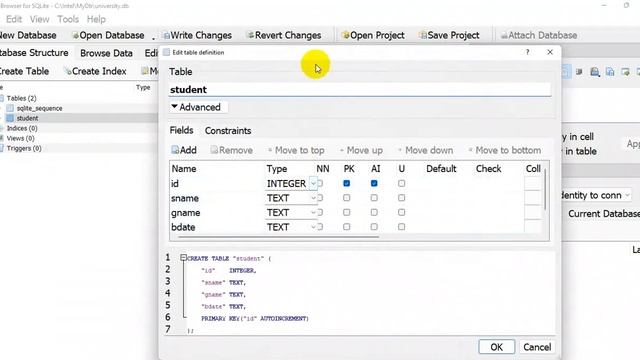Screen dimensions: 640x360
Task: Check the PK checkbox for gname field
Action: tap(347, 212)
